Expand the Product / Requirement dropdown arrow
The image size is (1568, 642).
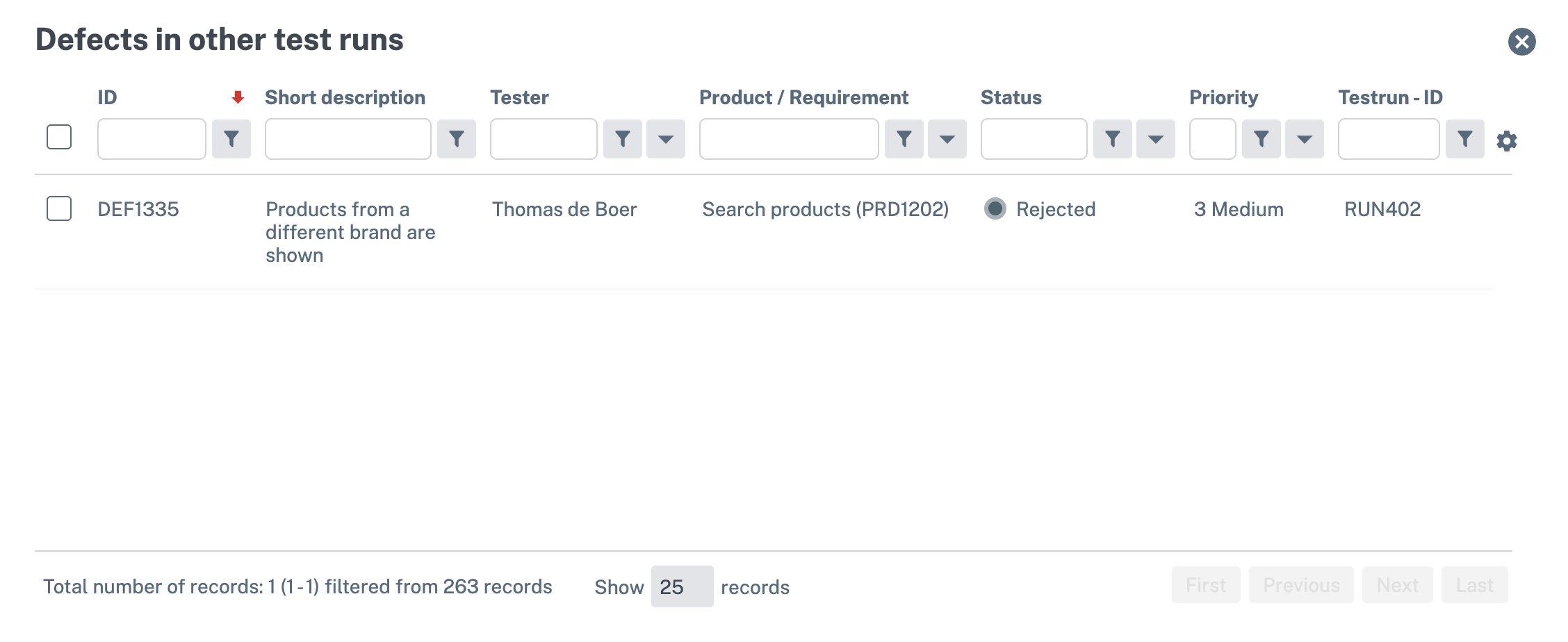(x=947, y=139)
